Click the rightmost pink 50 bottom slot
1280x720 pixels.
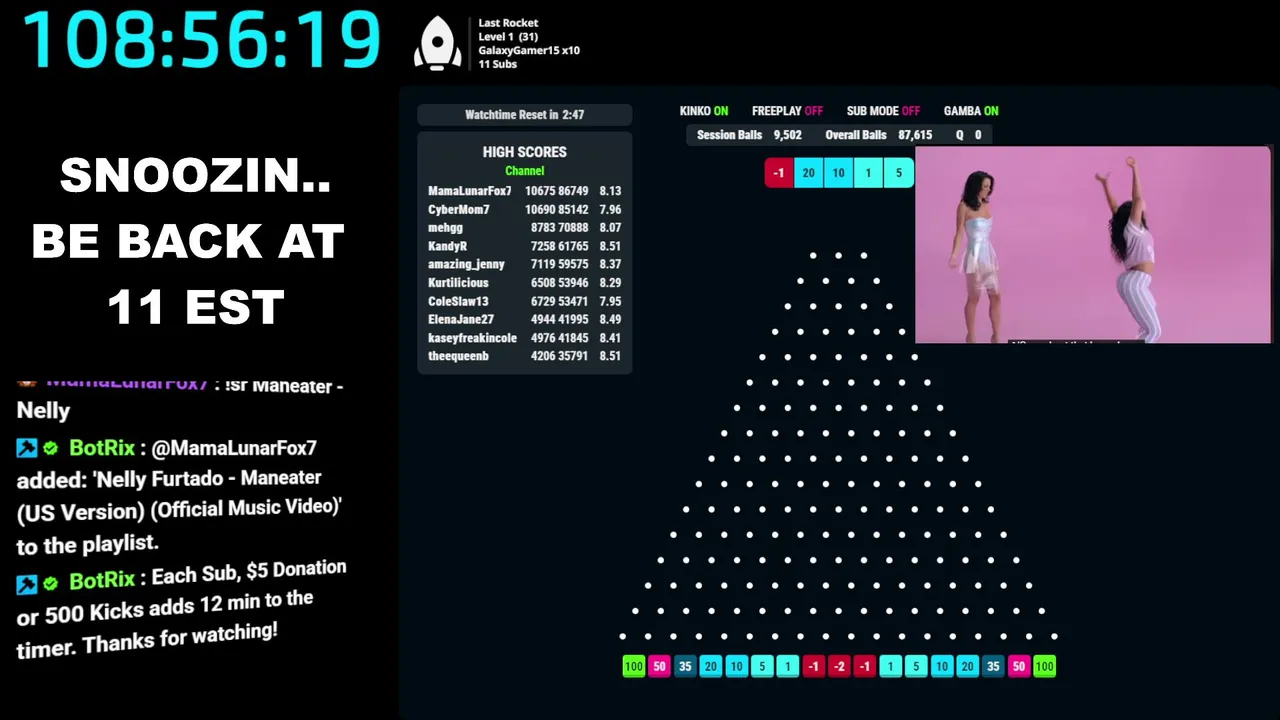[1018, 666]
